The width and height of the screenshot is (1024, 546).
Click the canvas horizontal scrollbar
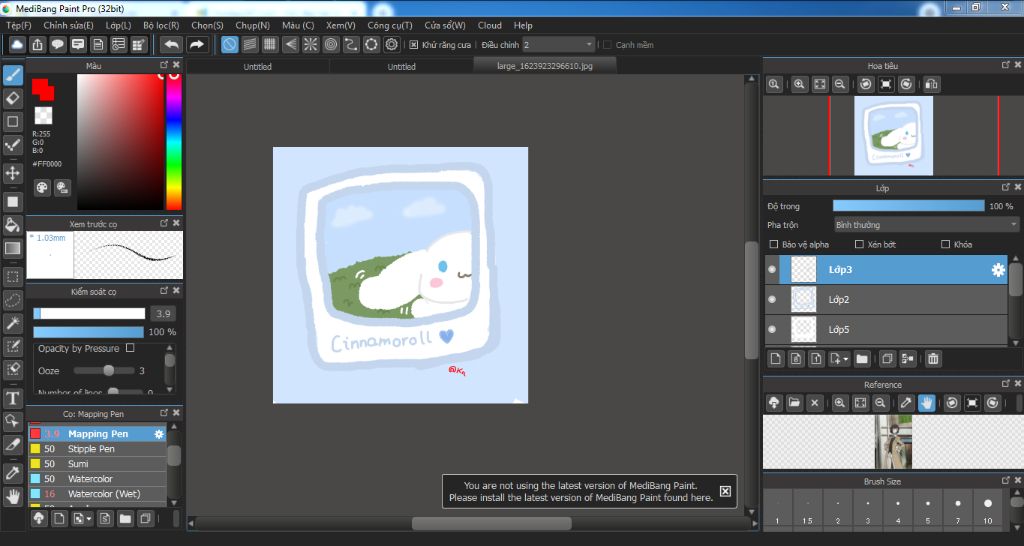click(x=490, y=523)
